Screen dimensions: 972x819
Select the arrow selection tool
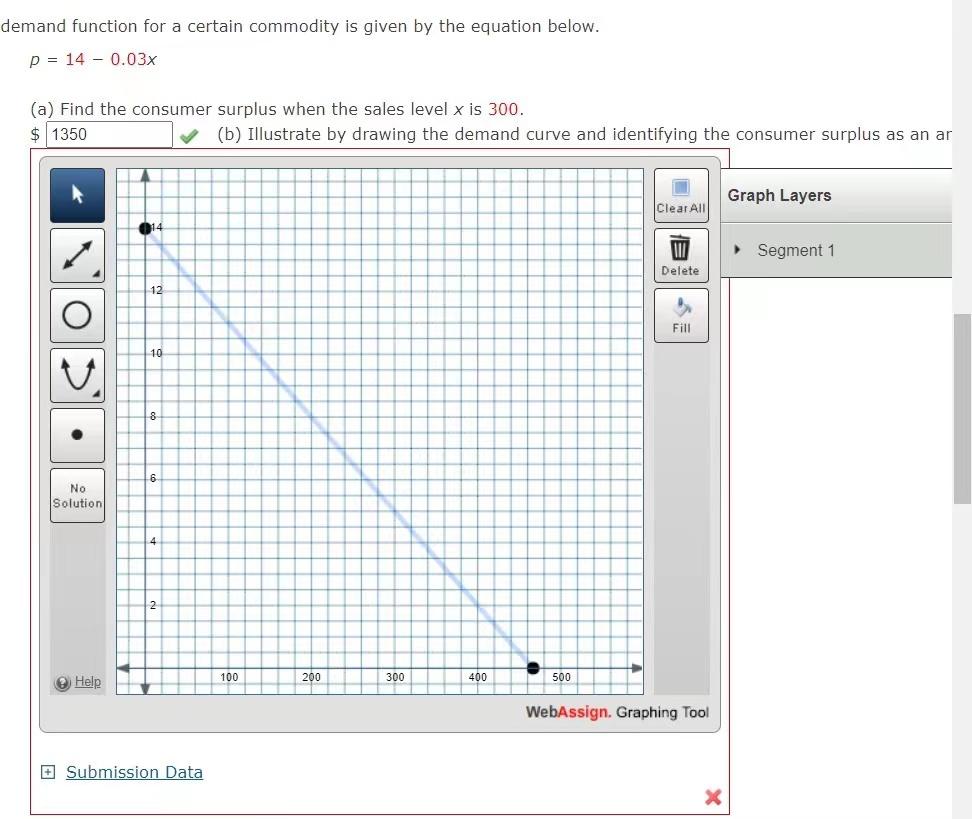pos(77,195)
